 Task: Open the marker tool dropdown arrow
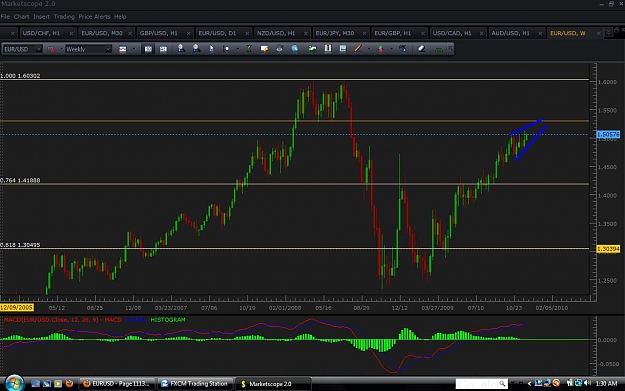coord(391,49)
